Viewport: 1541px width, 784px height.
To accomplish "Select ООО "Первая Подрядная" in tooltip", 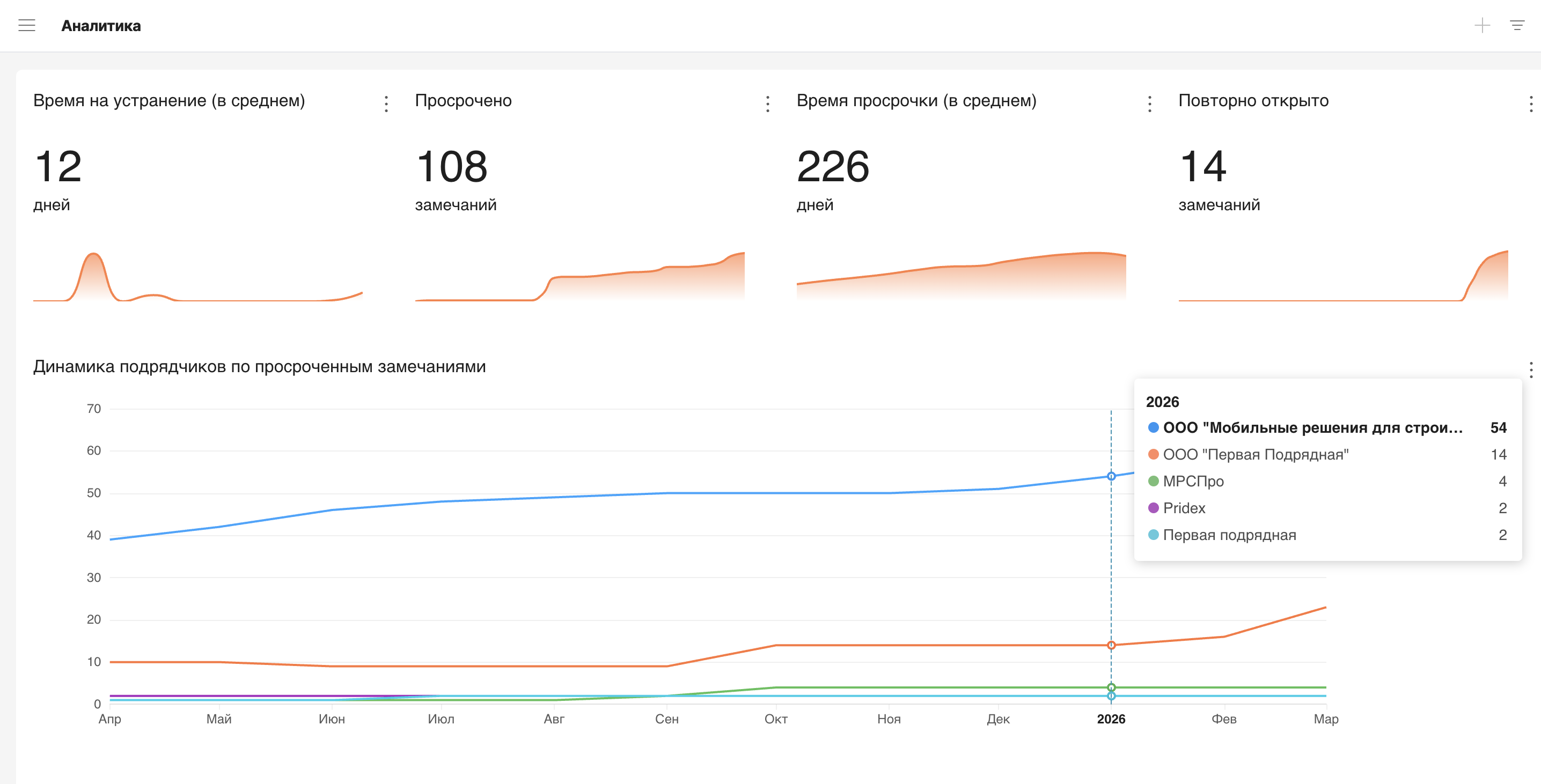I will 1255,454.
